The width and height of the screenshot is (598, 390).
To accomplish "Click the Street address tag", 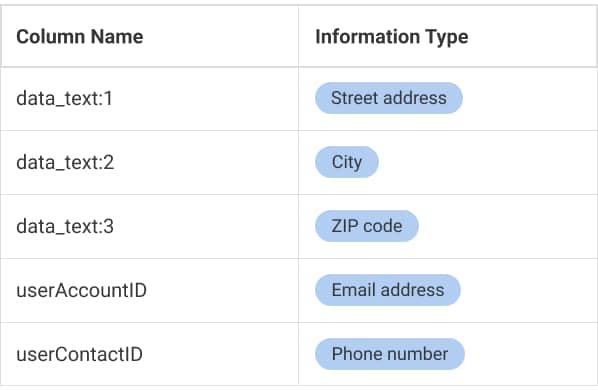I will pos(389,98).
